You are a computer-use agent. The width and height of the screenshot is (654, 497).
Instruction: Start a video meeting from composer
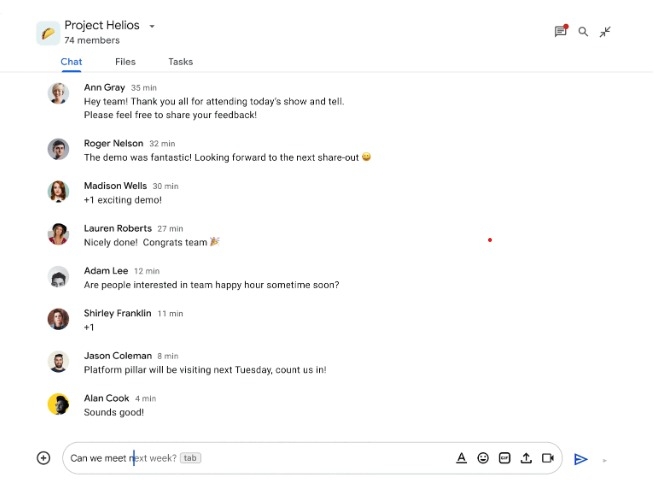(x=548, y=458)
